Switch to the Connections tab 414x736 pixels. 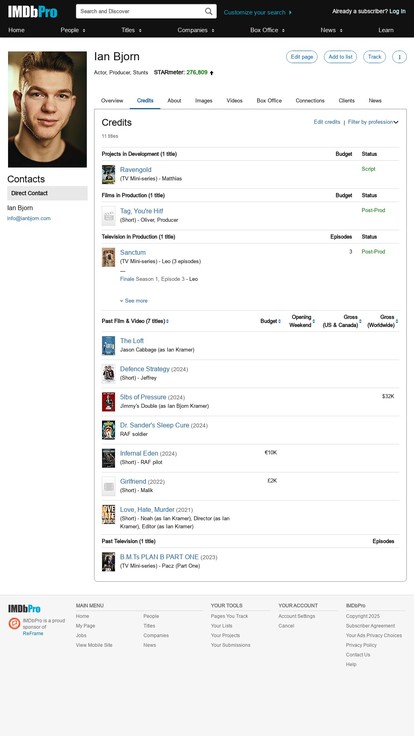(x=310, y=100)
